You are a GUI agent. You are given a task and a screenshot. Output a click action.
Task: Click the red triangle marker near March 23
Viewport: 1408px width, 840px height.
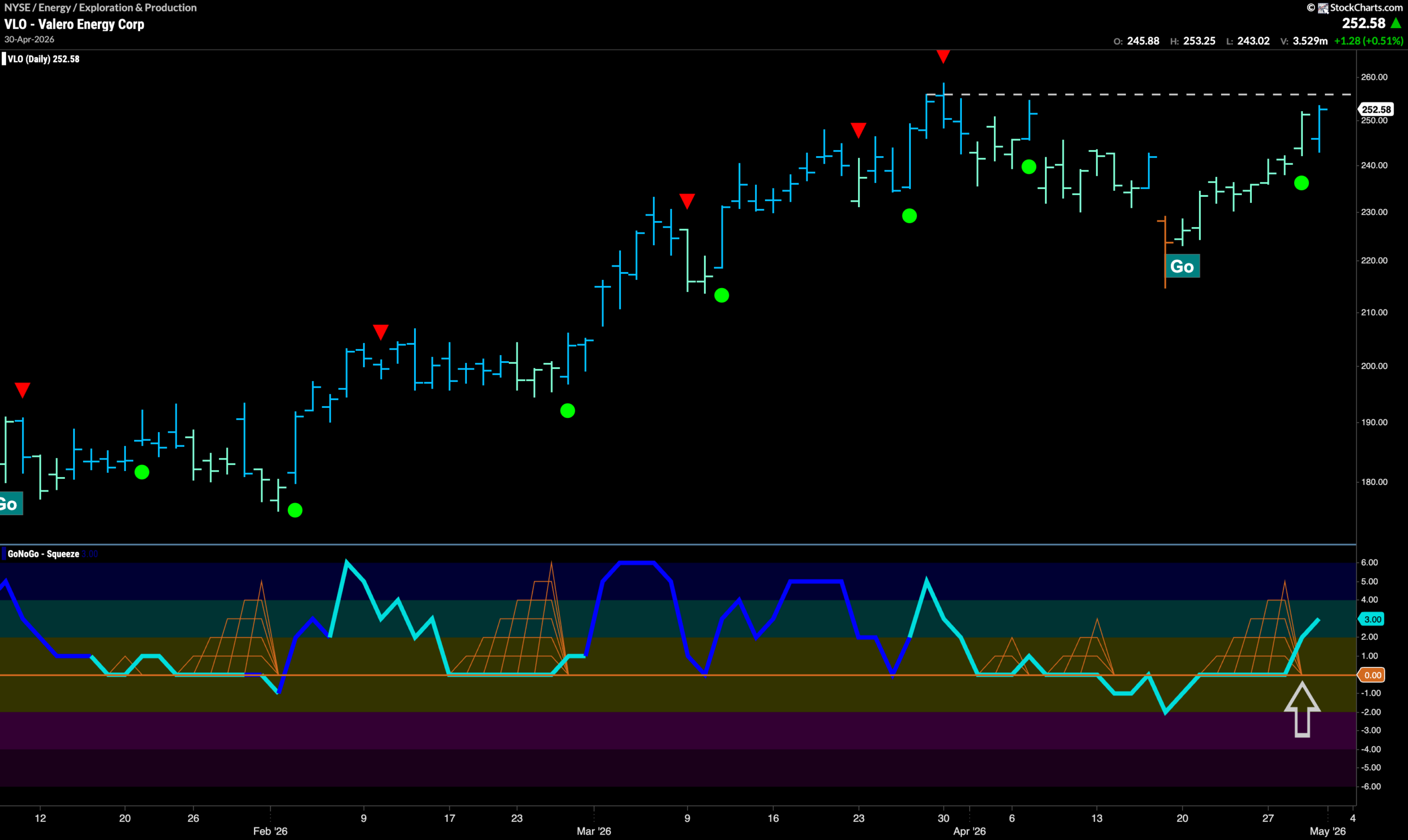point(858,130)
